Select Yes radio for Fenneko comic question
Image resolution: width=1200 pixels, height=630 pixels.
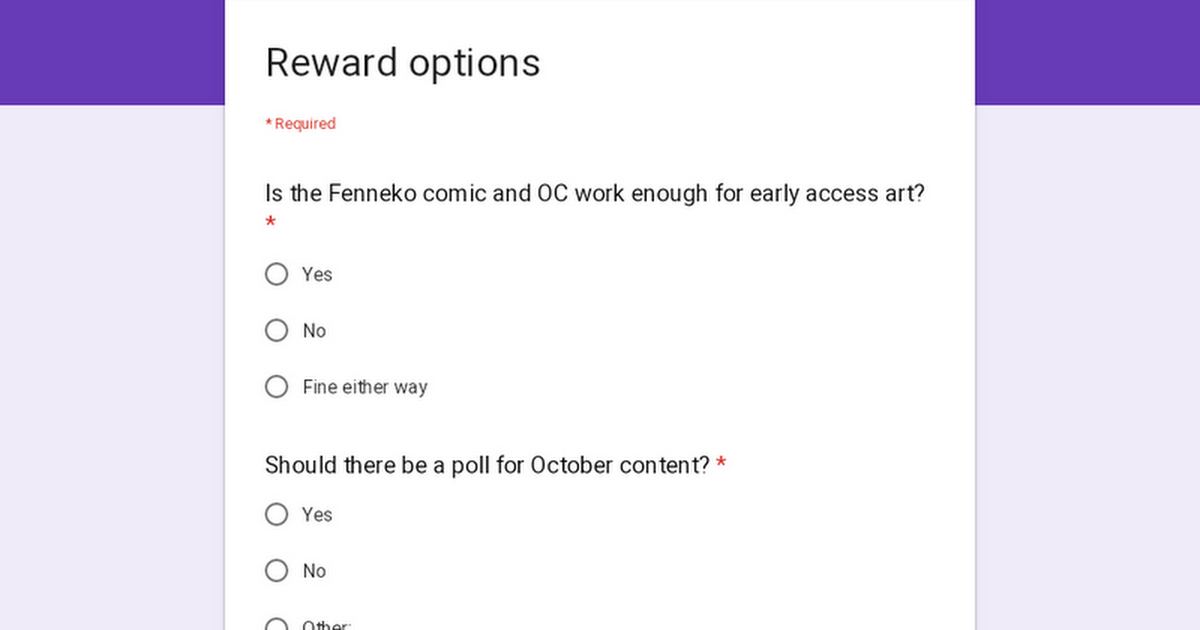coord(277,274)
